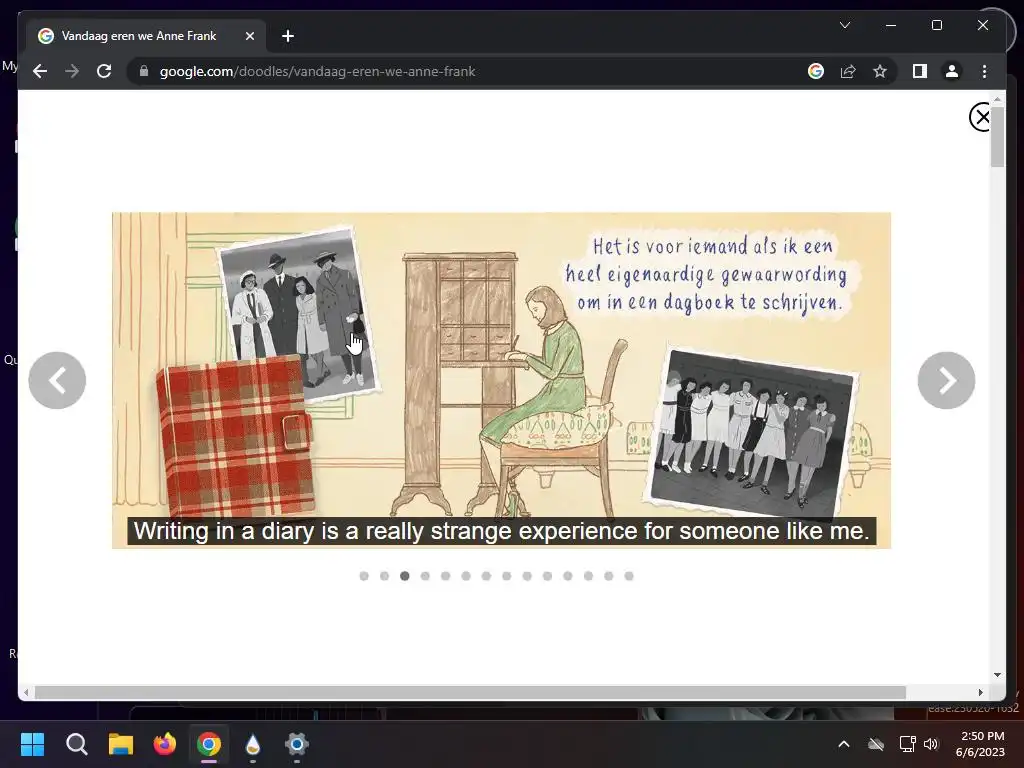Open the Windows Start menu
This screenshot has height=768, width=1024.
[32, 744]
